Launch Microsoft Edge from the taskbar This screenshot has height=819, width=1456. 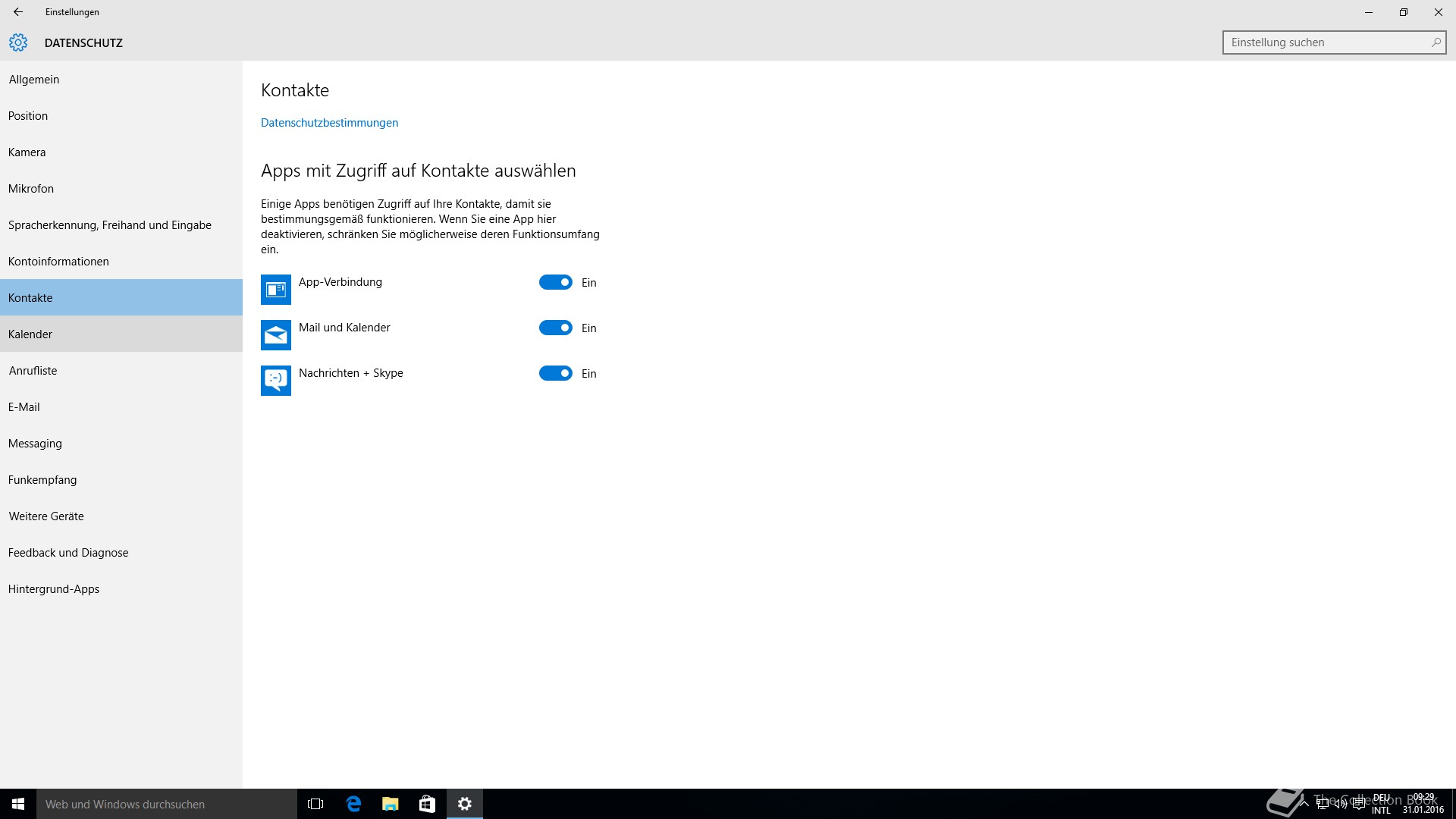pos(353,804)
